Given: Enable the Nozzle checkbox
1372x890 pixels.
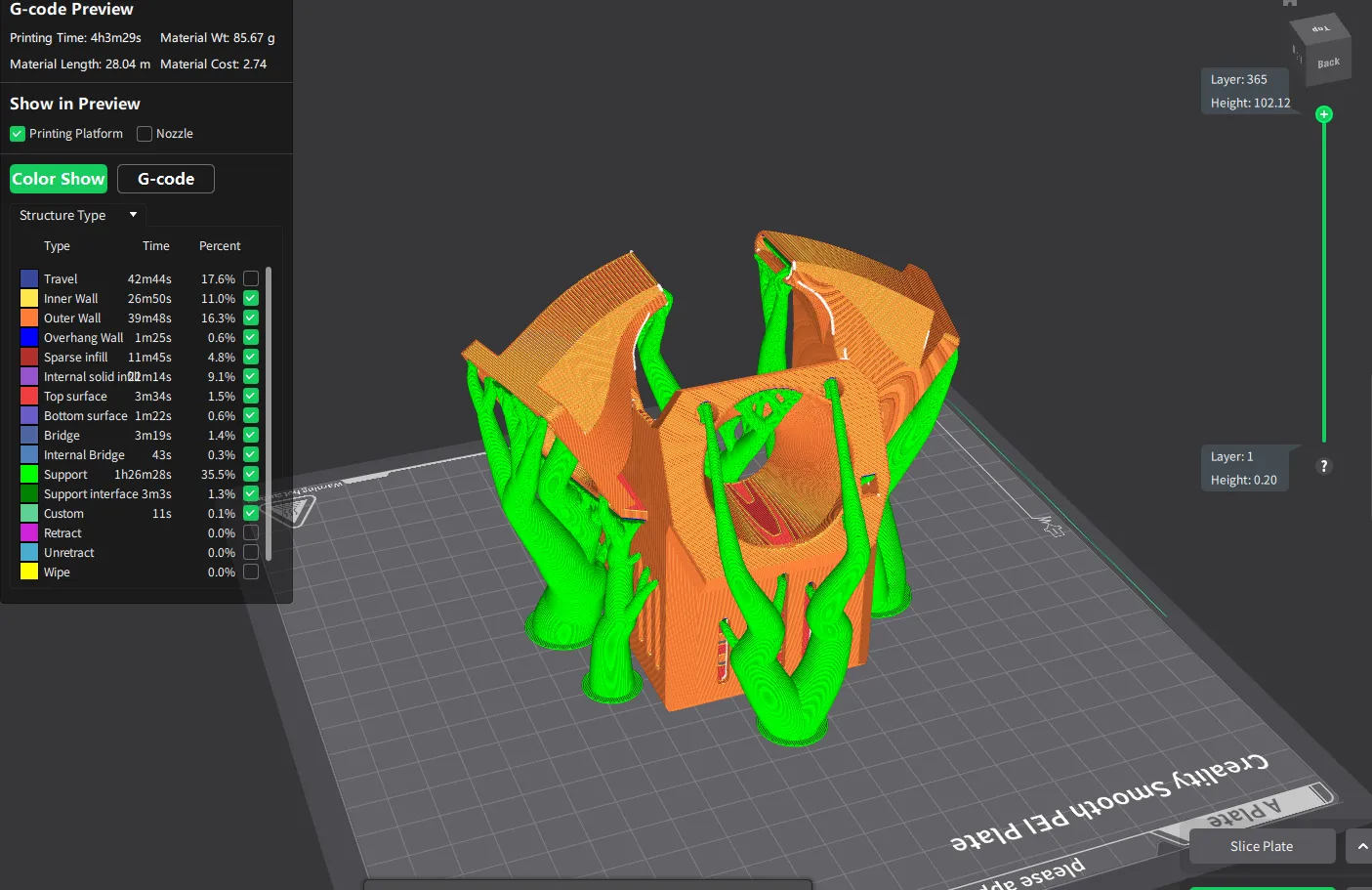Looking at the screenshot, I should tap(145, 134).
